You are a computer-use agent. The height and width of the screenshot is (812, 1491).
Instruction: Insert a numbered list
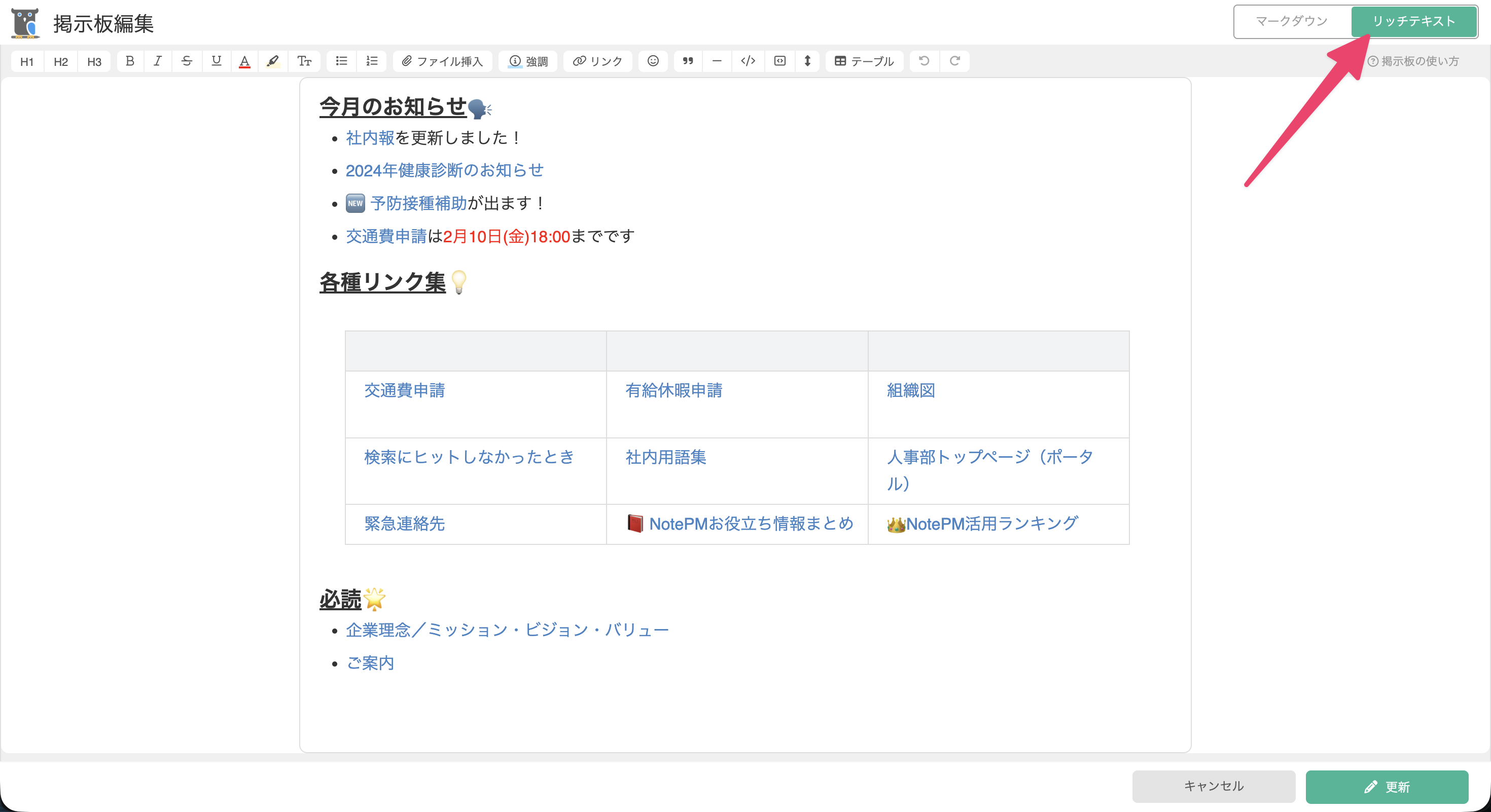(x=372, y=61)
